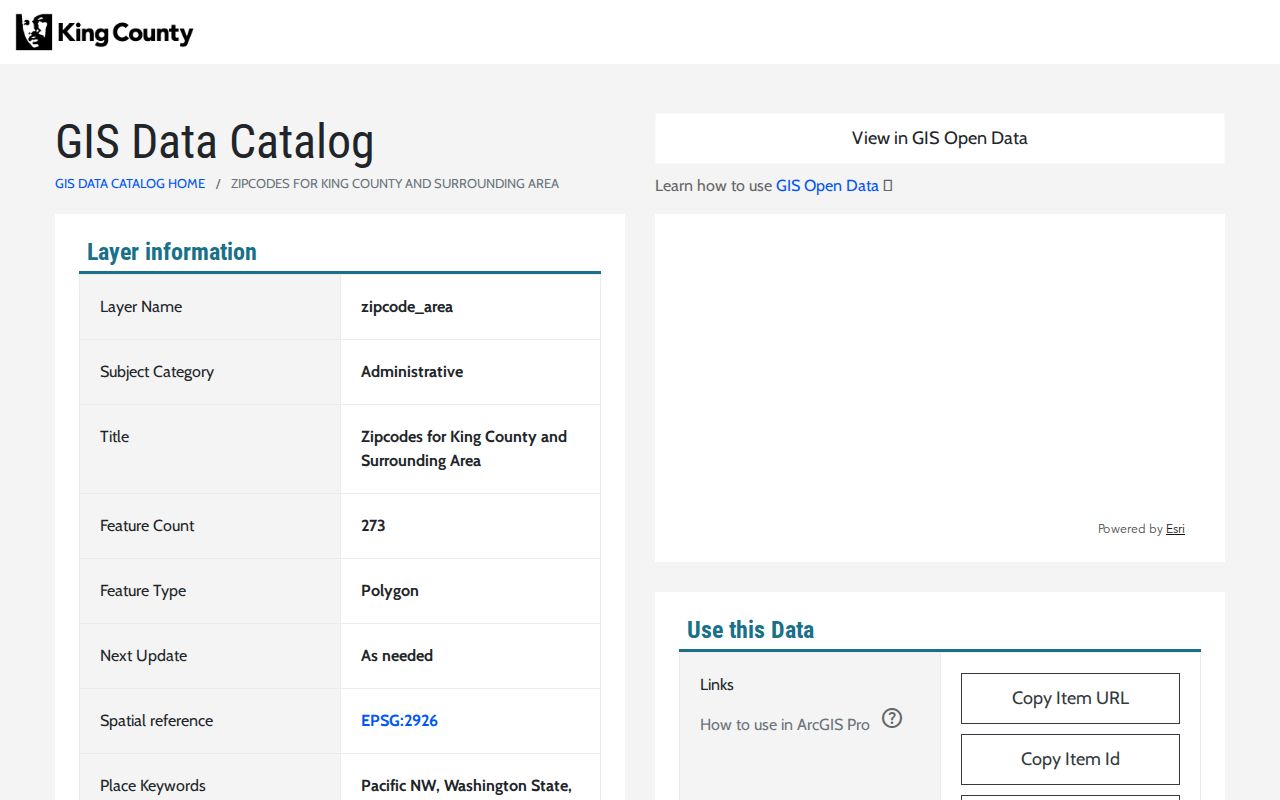Click the Zipcodes for King County title value

[464, 449]
